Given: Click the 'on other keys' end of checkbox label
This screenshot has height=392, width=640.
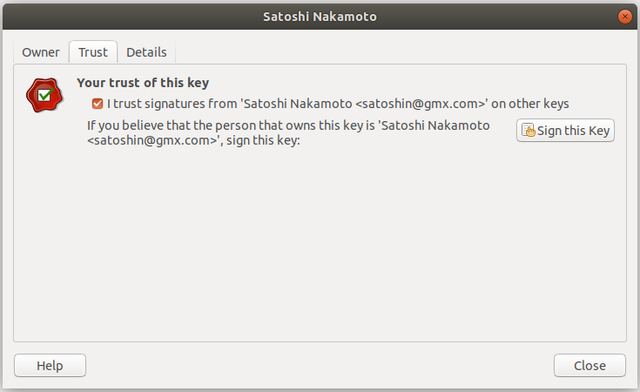Looking at the screenshot, I should point(530,104).
